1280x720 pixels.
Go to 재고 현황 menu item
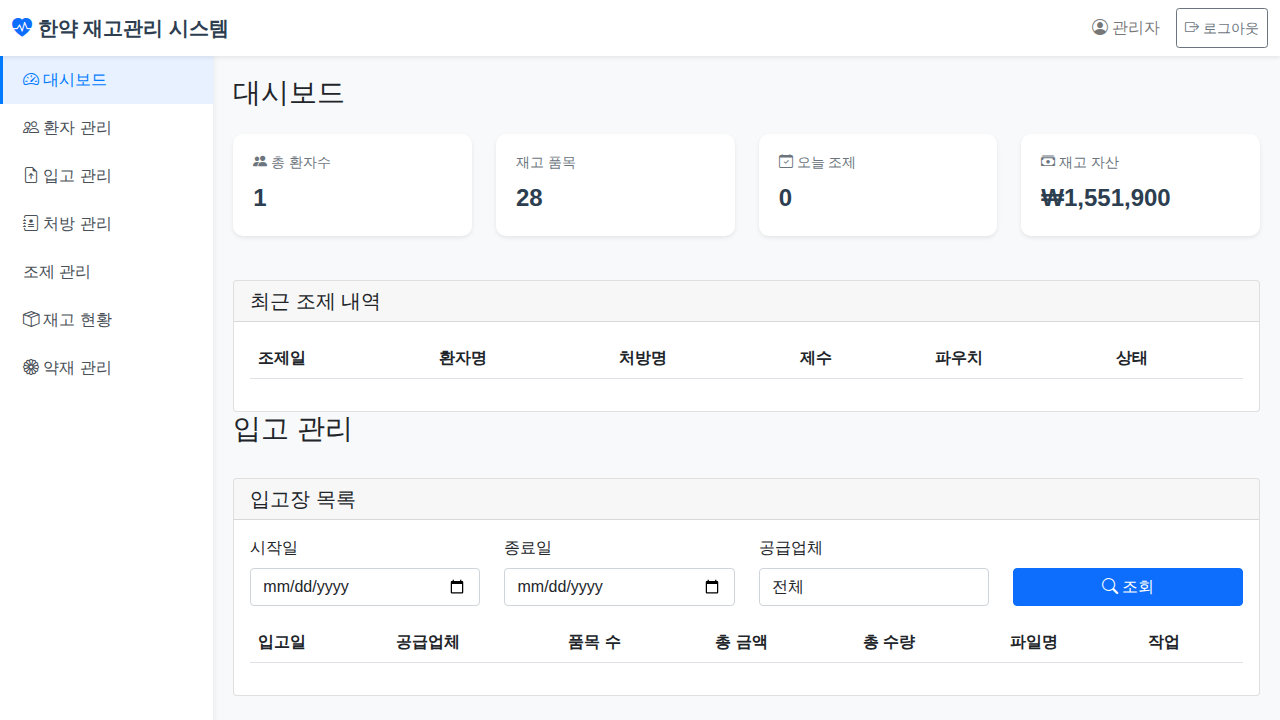[x=77, y=320]
